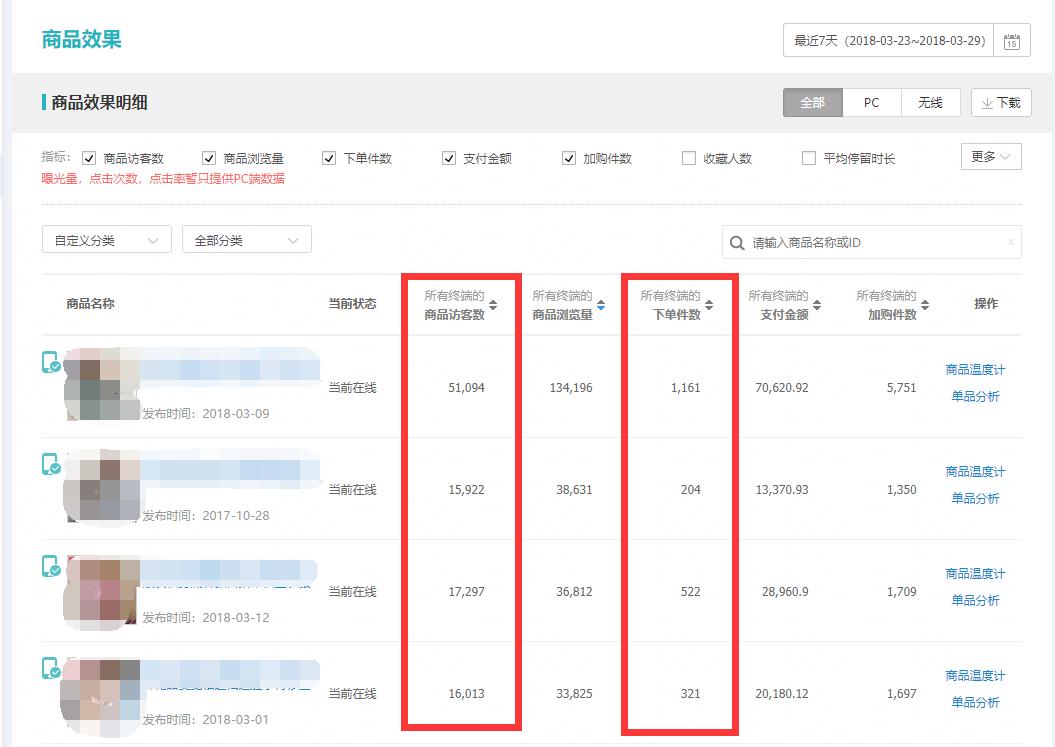This screenshot has width=1055, height=747.
Task: Click the sort arrows on 加购件数 column
Action: point(927,304)
